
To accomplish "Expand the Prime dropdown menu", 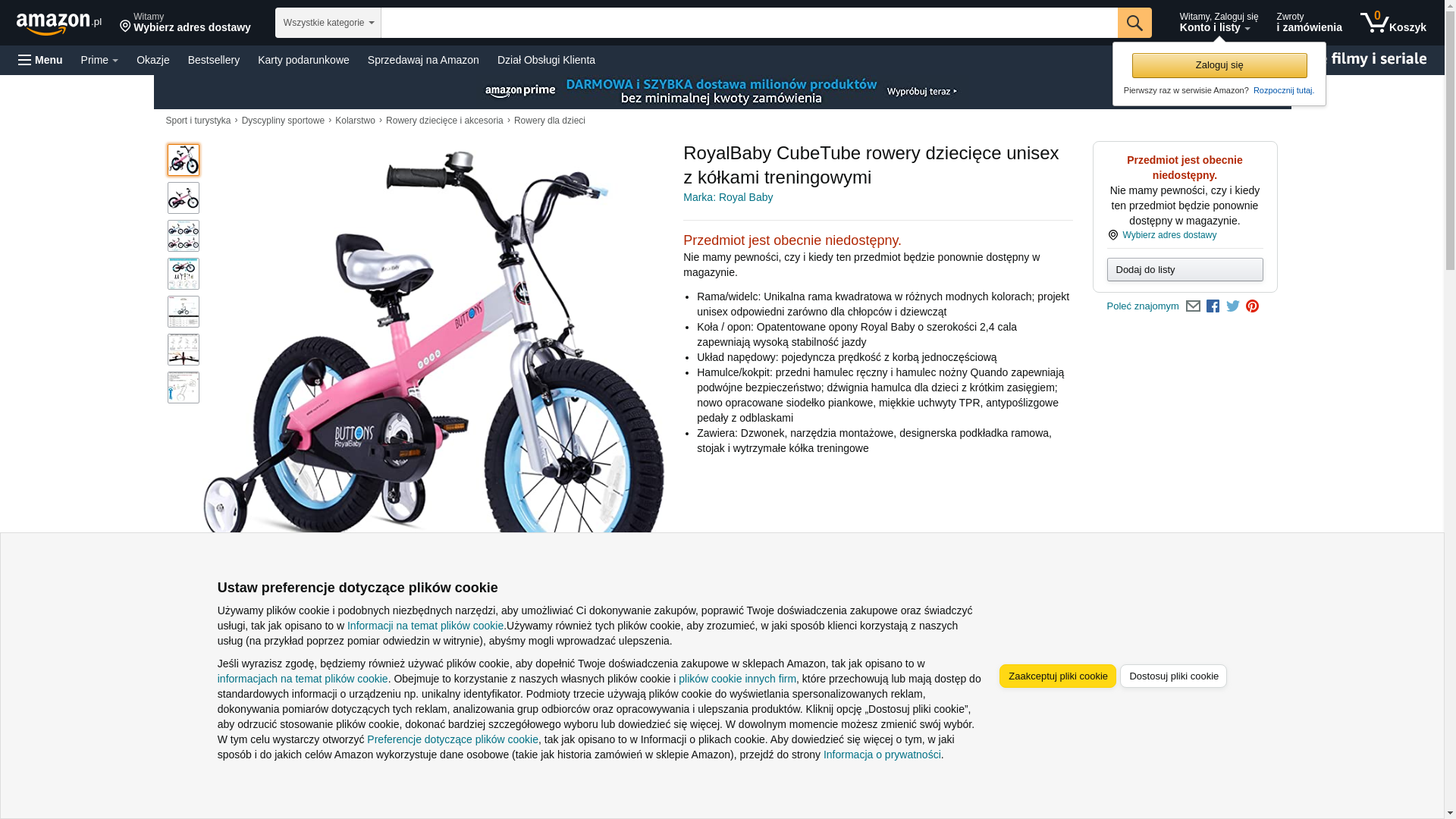I will click(99, 60).
